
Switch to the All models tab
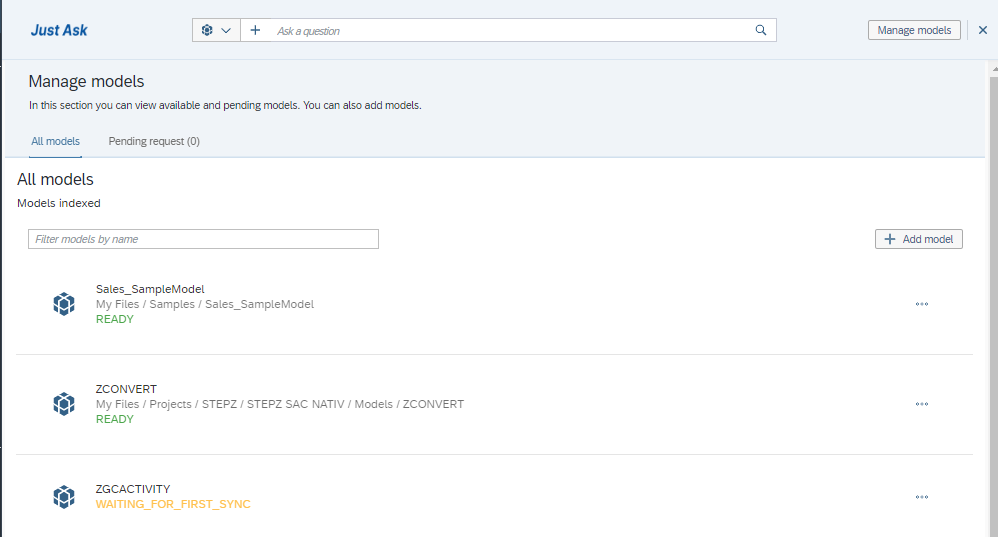pos(56,141)
